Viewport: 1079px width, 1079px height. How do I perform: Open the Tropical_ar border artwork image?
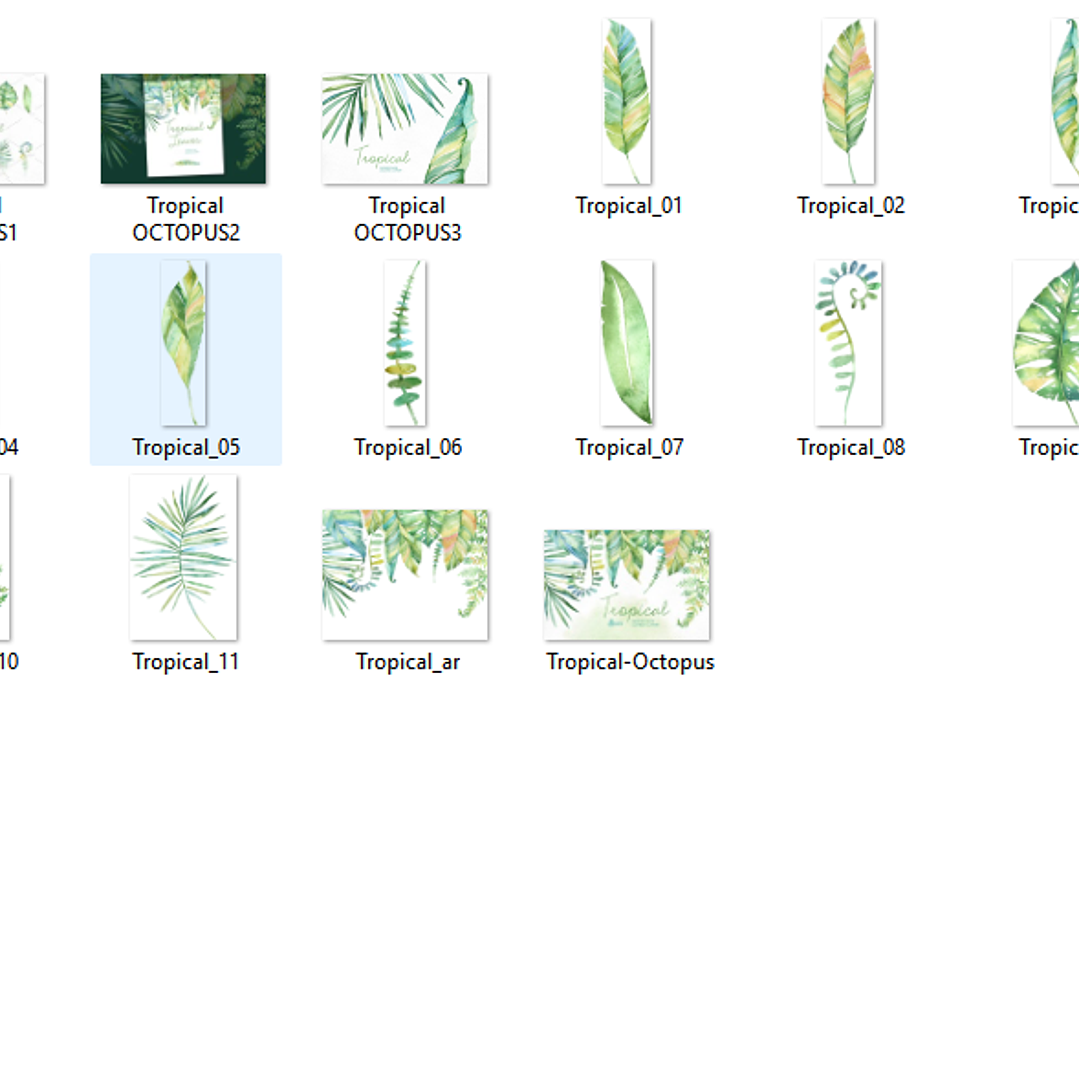[405, 573]
